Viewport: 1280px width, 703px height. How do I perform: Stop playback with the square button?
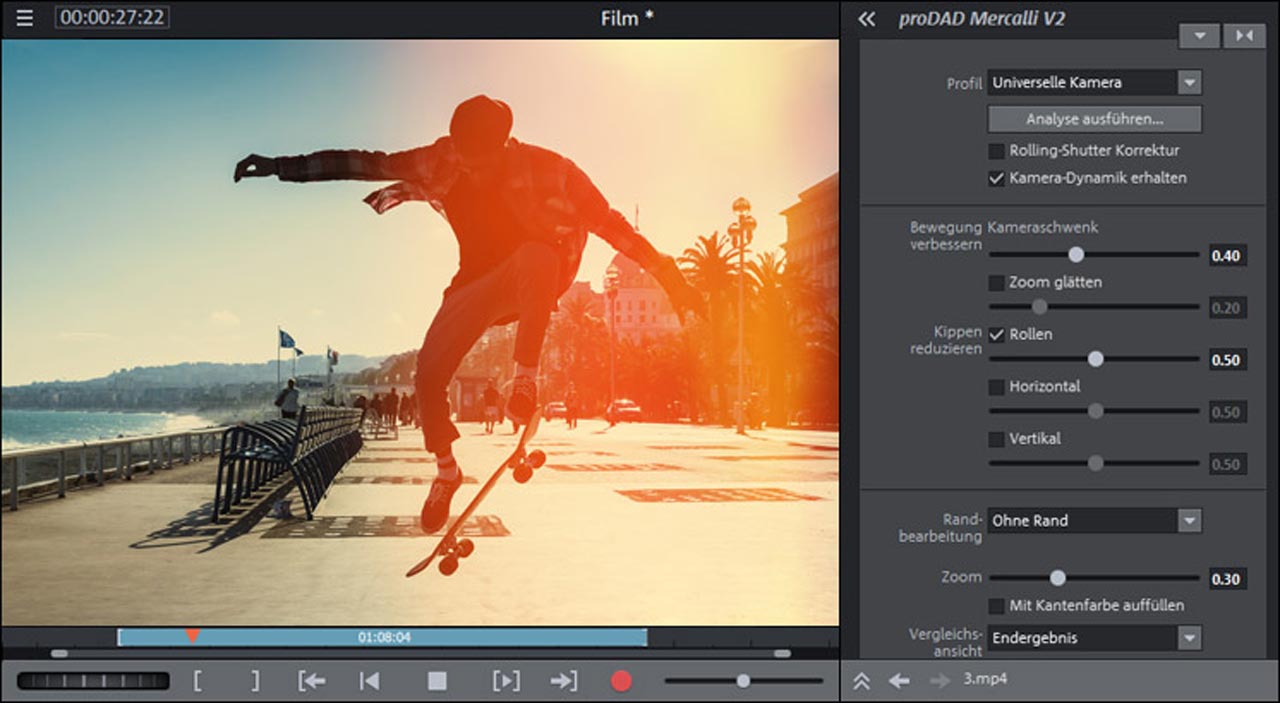pyautogui.click(x=437, y=681)
